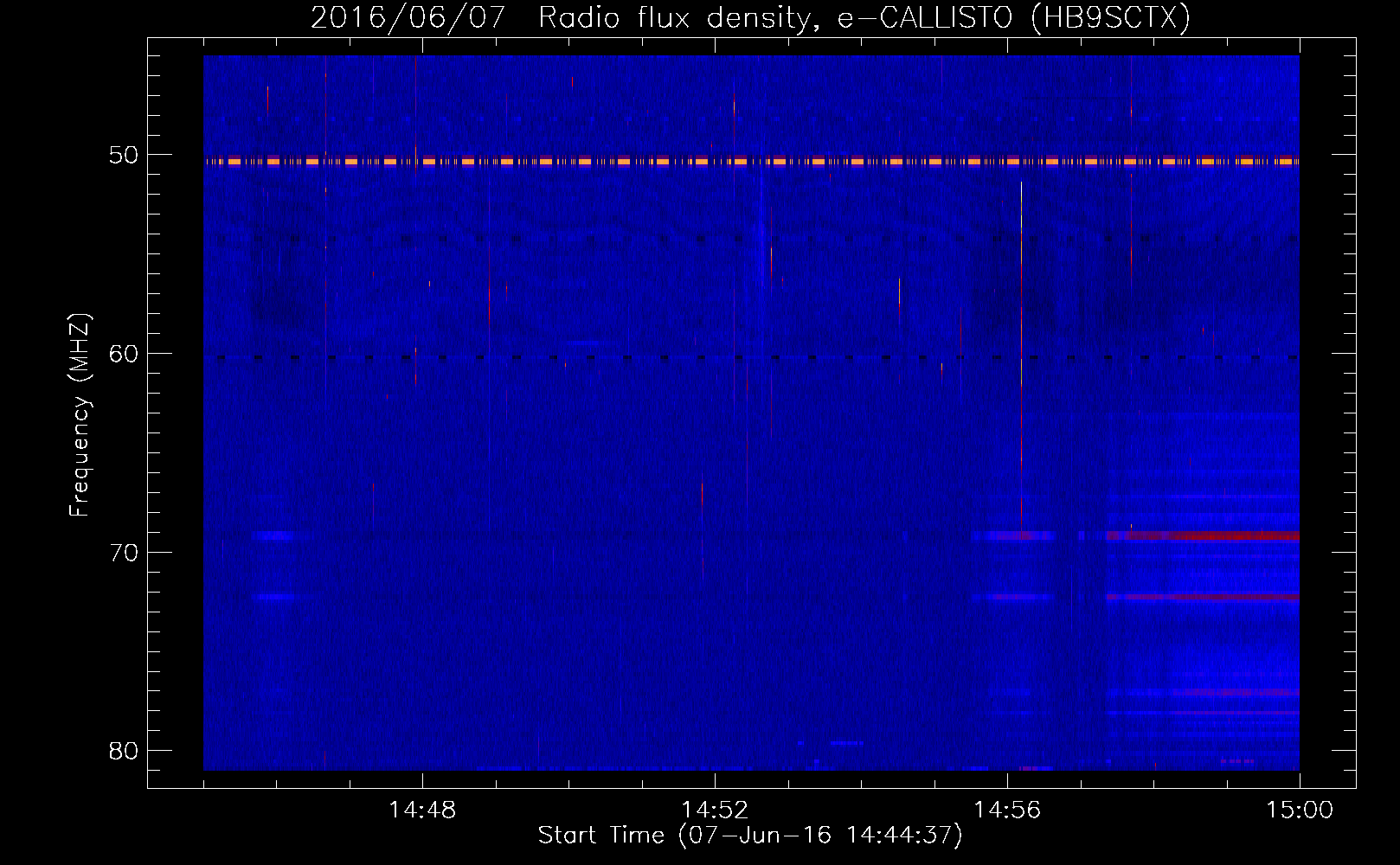Image resolution: width=1400 pixels, height=865 pixels.
Task: Click the red emission band near 69 MHz
Action: pyautogui.click(x=1203, y=535)
